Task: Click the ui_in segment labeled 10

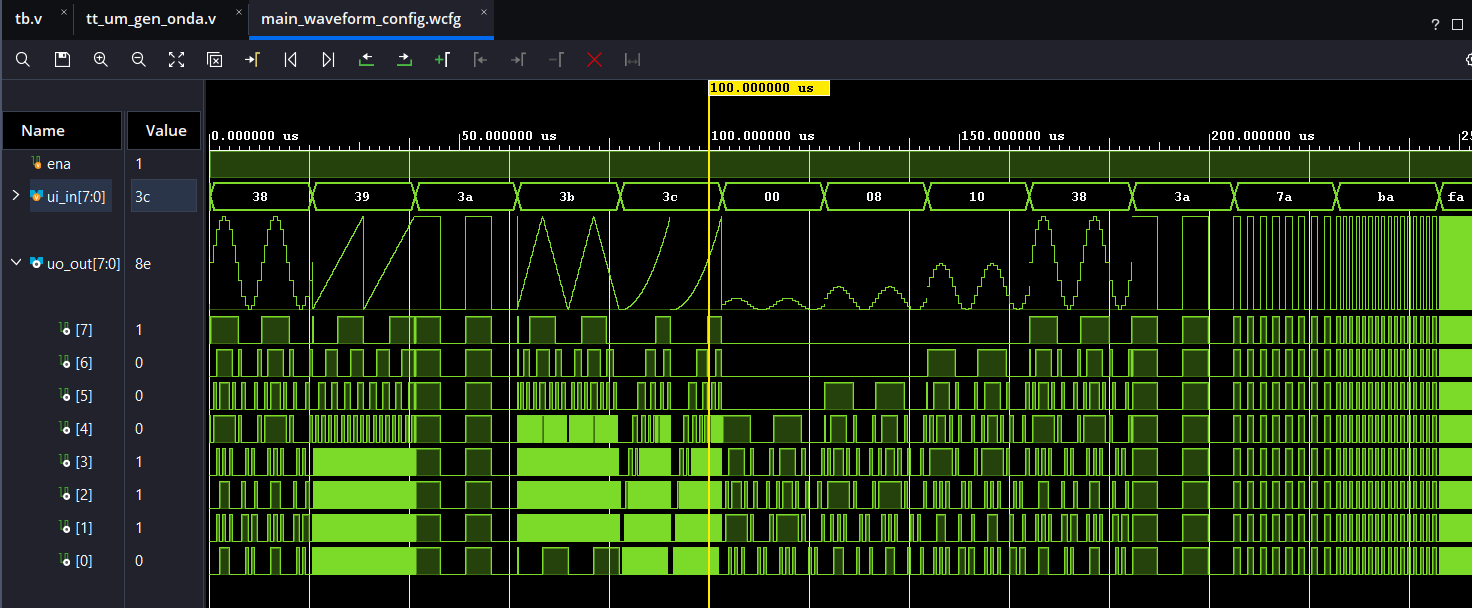Action: [x=977, y=197]
